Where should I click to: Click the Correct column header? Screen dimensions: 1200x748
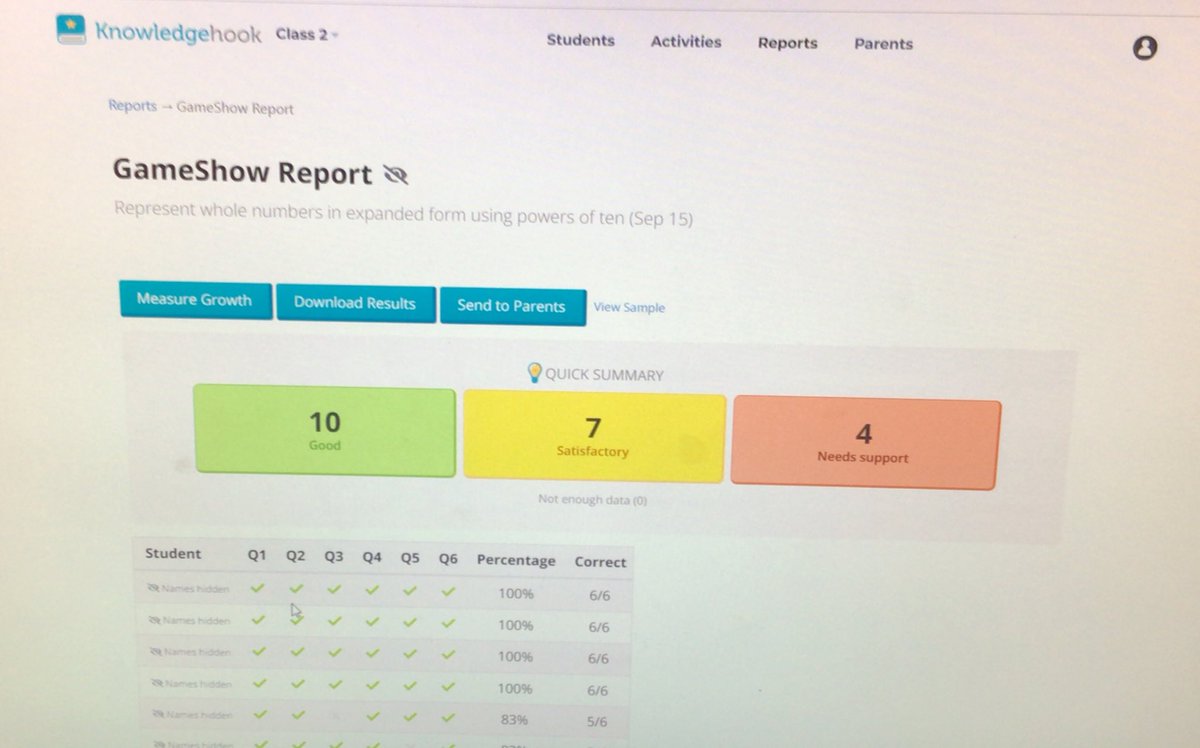click(600, 562)
